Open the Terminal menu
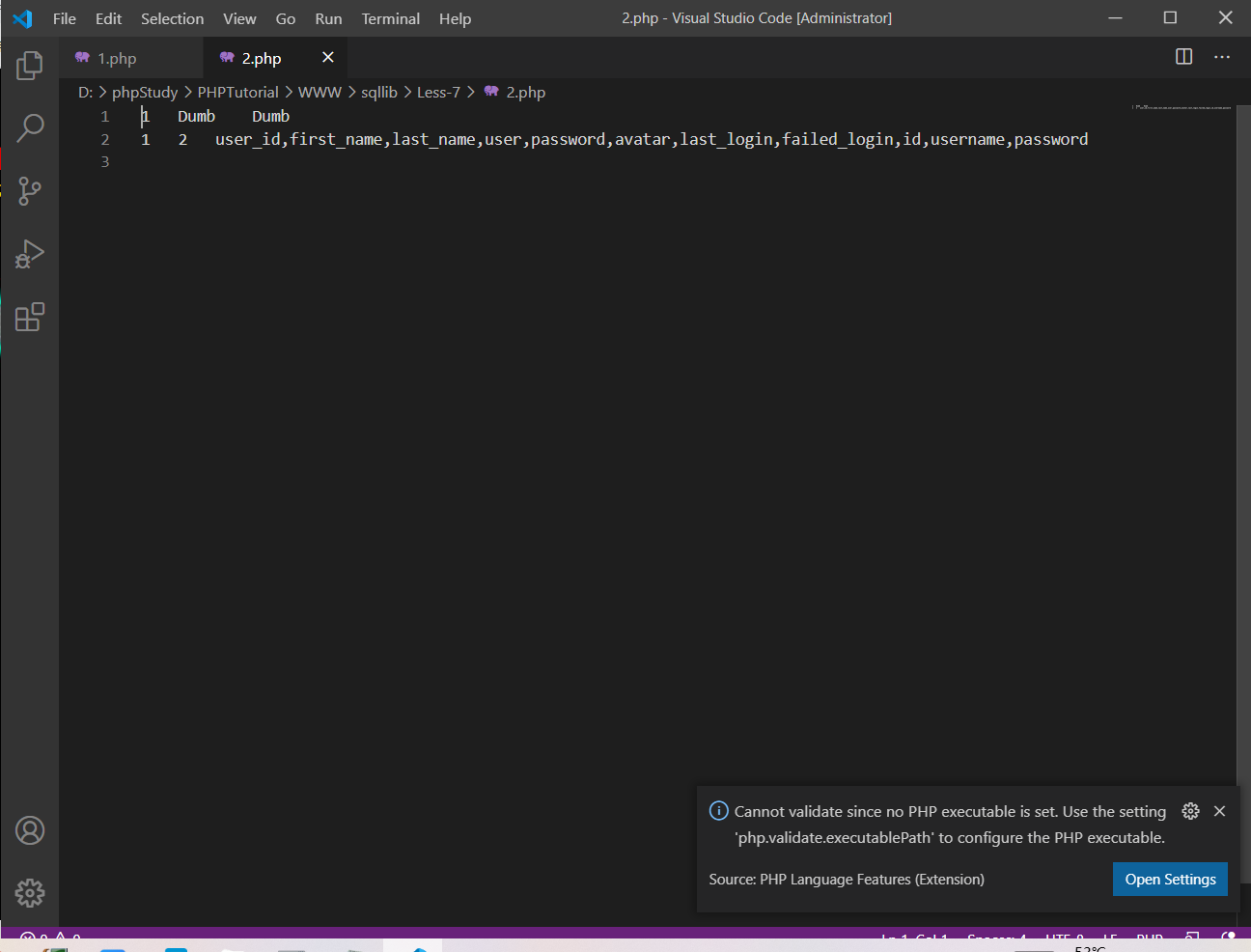This screenshot has width=1251, height=952. [390, 18]
